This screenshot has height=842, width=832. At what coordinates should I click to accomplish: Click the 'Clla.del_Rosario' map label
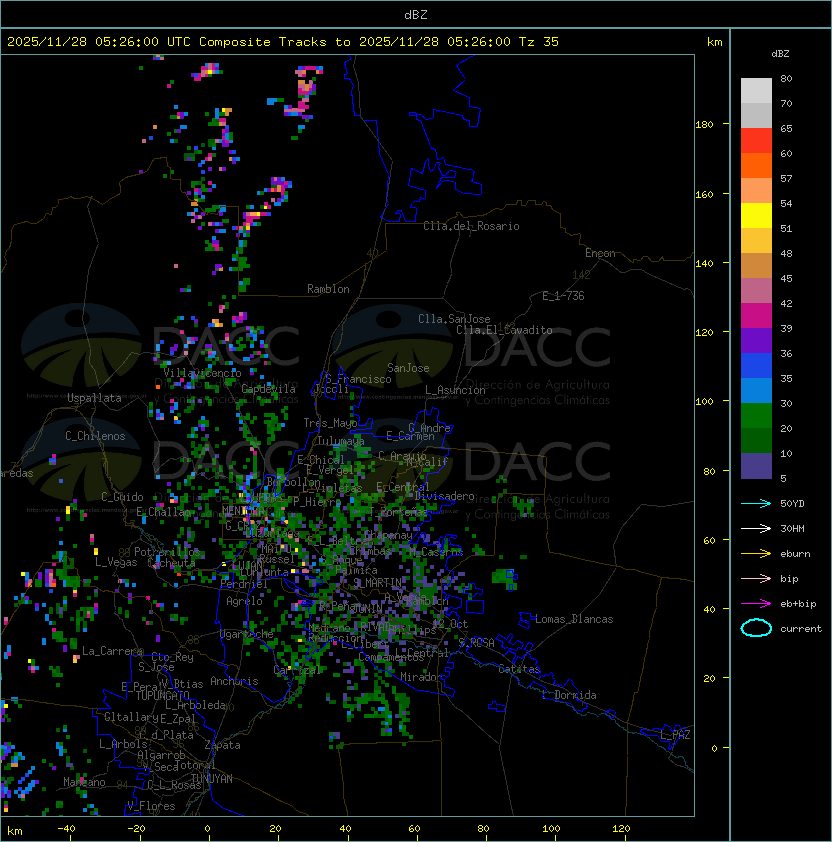click(471, 226)
